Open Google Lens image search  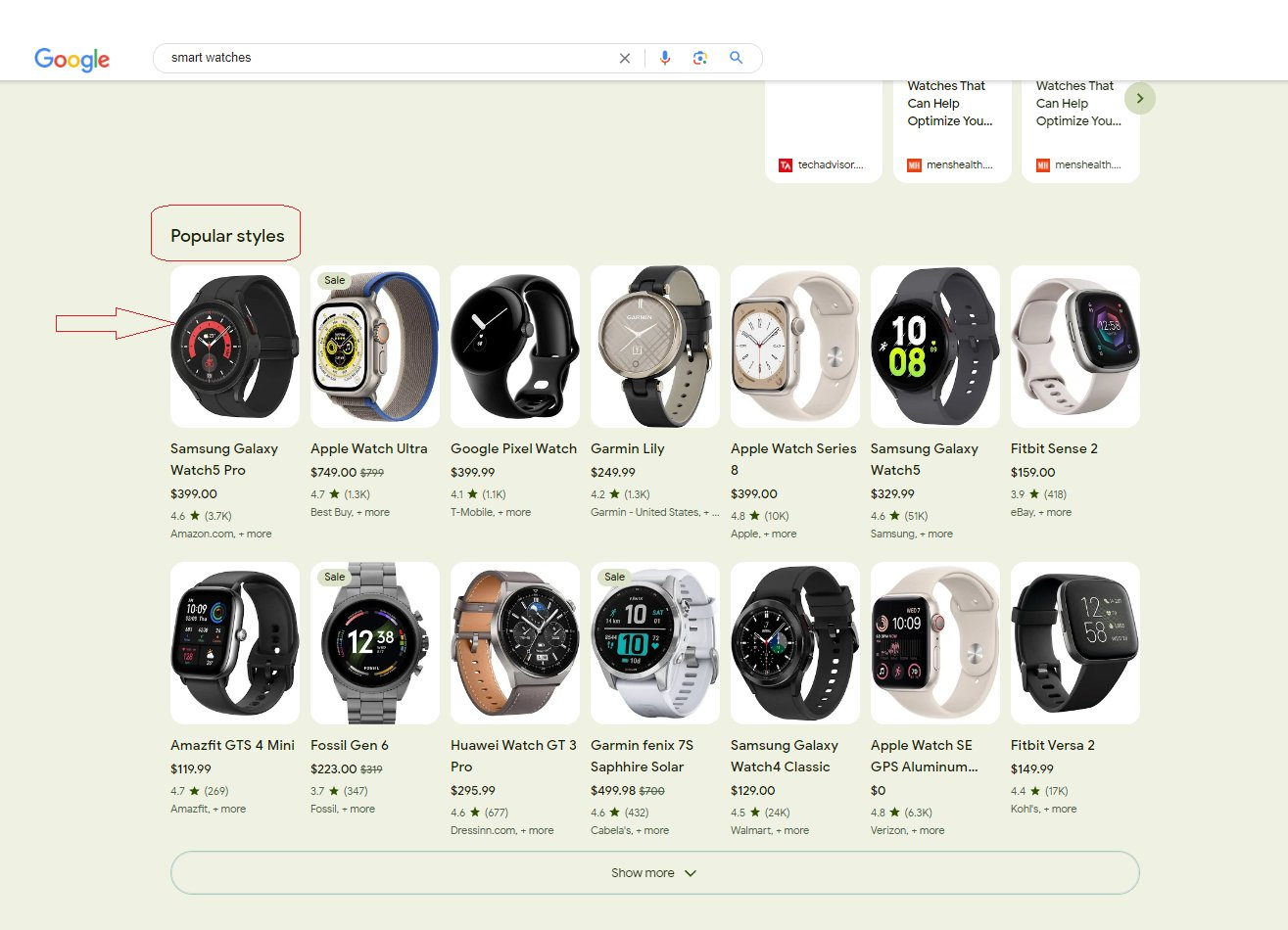pos(700,58)
